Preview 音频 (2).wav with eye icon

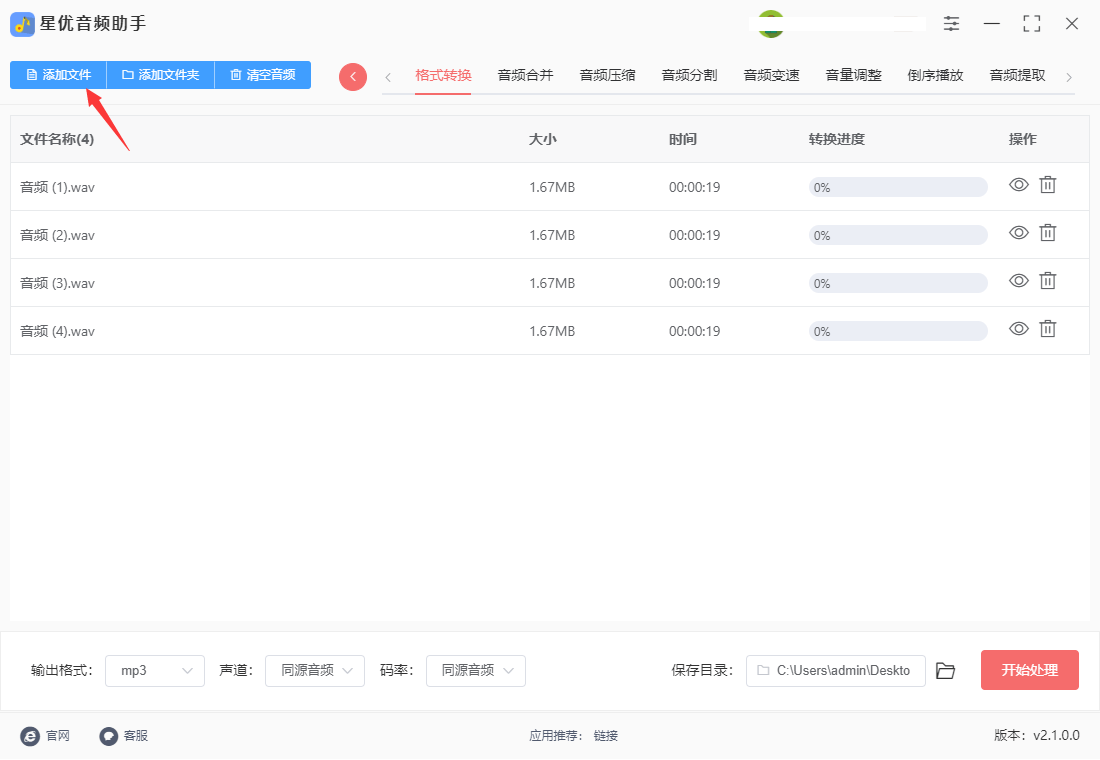coord(1019,232)
